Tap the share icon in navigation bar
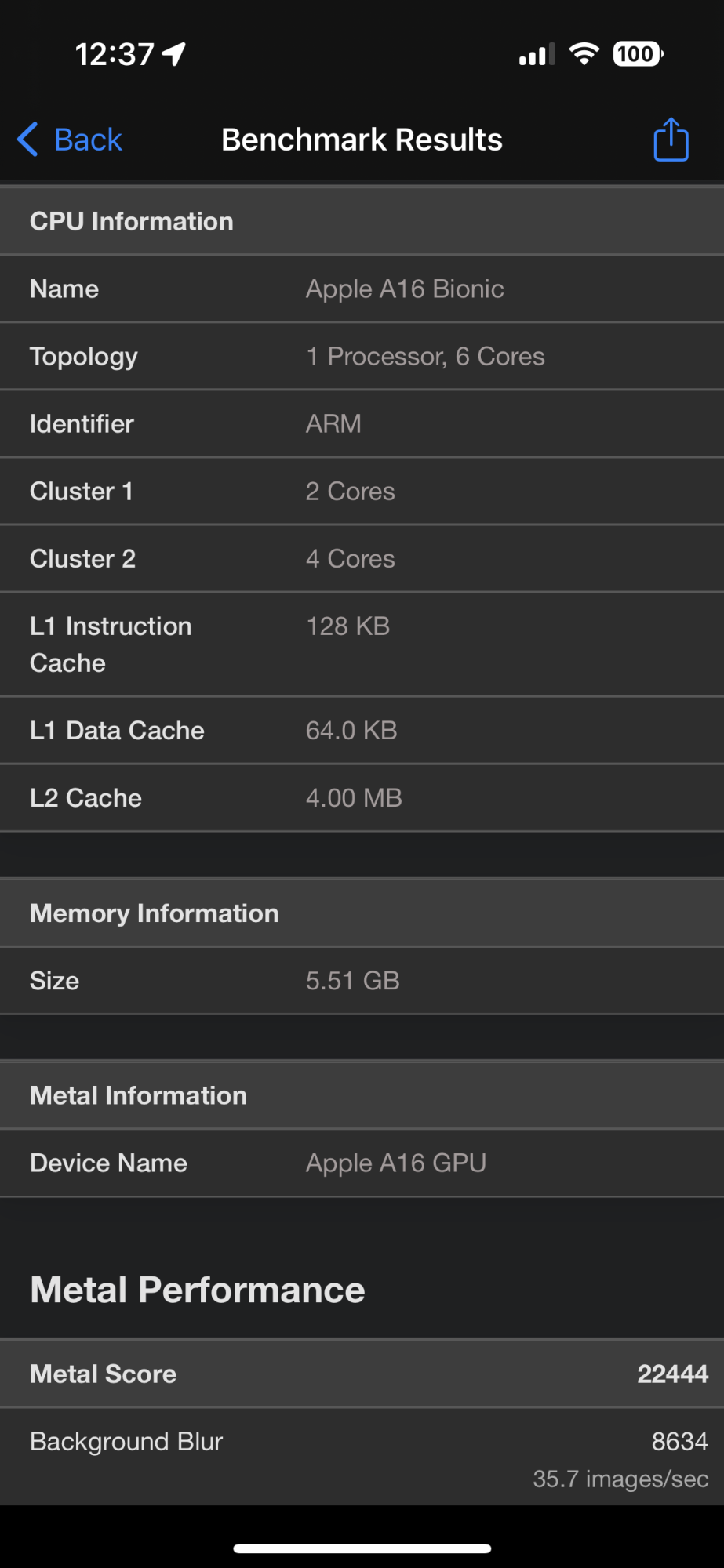724x1568 pixels. pyautogui.click(x=671, y=140)
